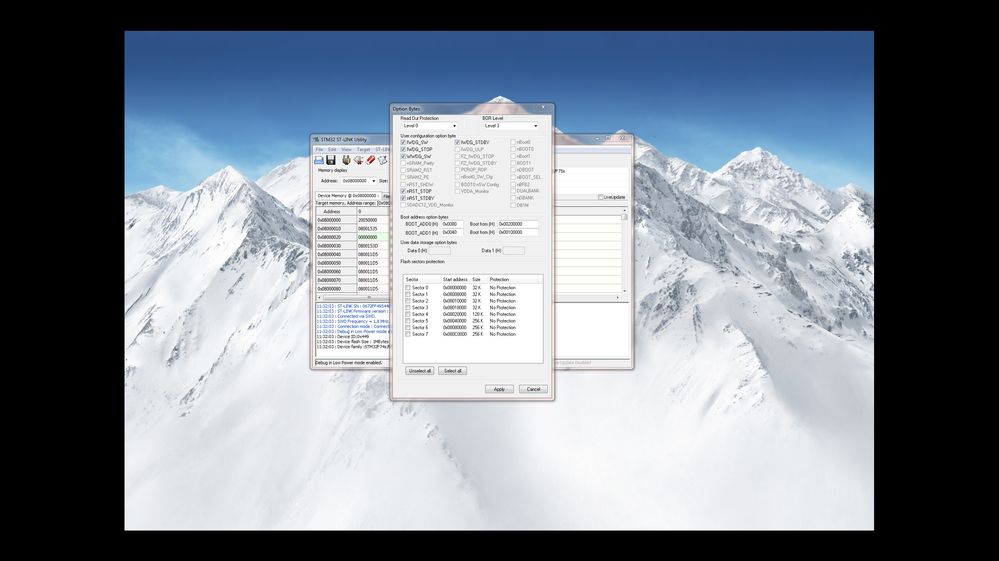This screenshot has height=561, width=999.
Task: Toggle the IWDG_STDBY checkbox
Action: (457, 143)
